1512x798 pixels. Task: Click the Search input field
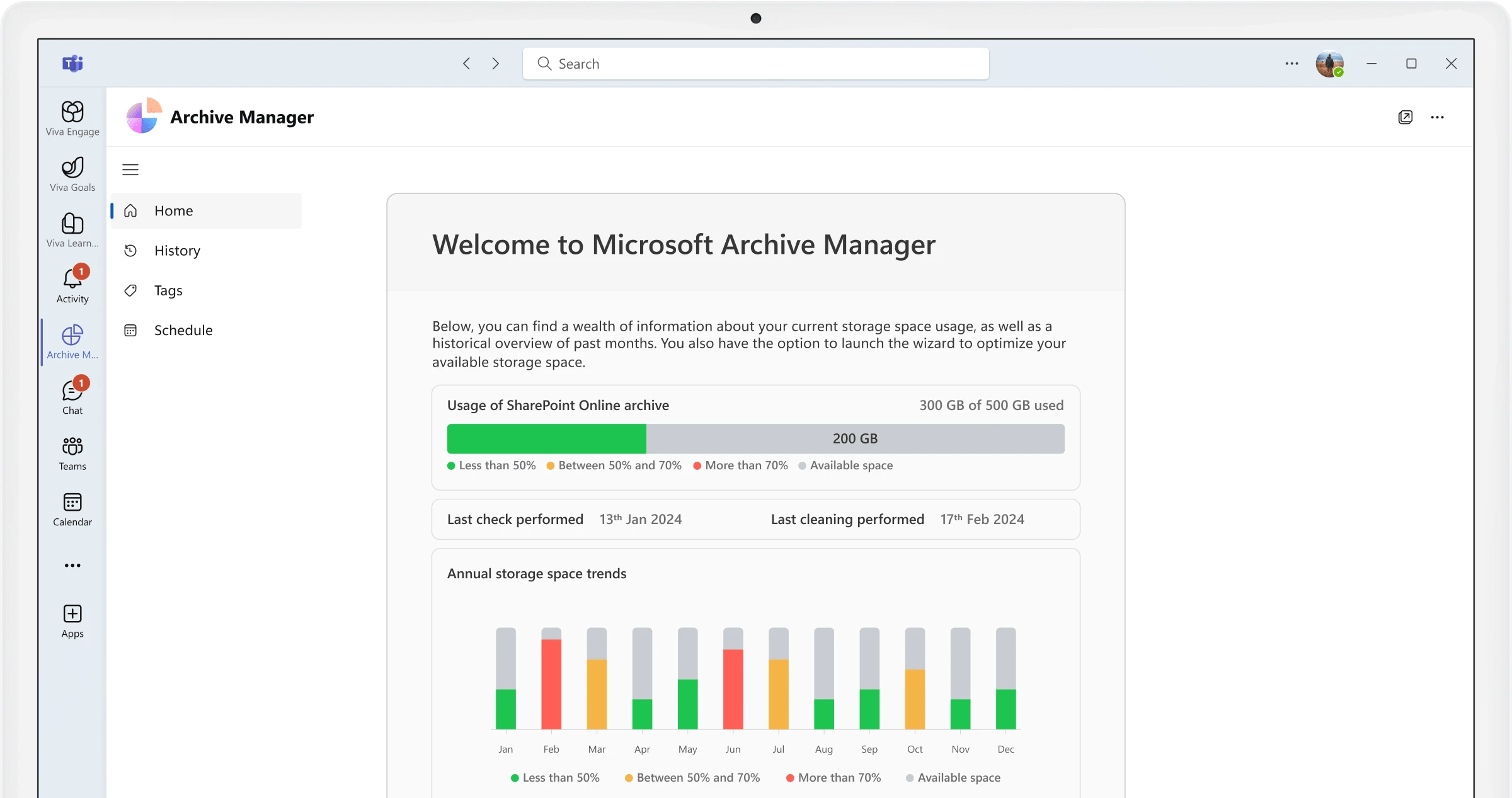click(x=756, y=64)
